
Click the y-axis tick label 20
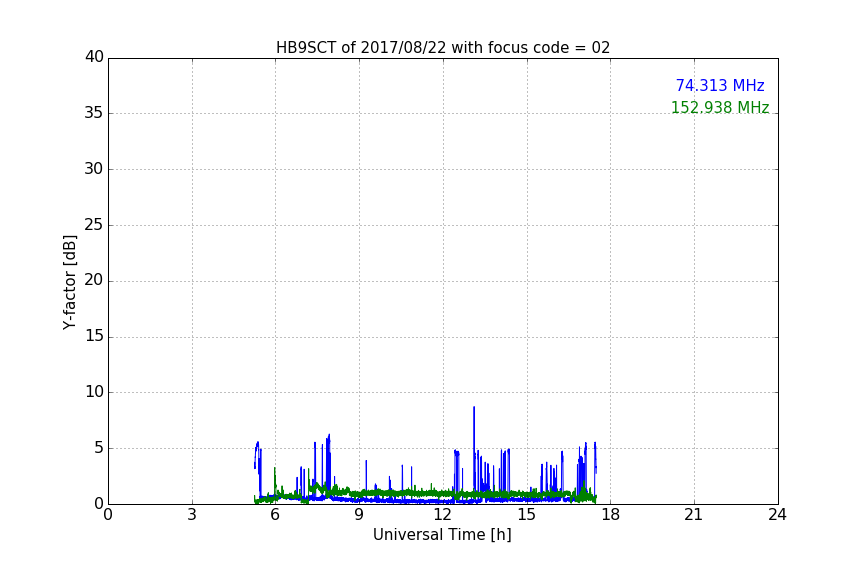[x=94, y=280]
